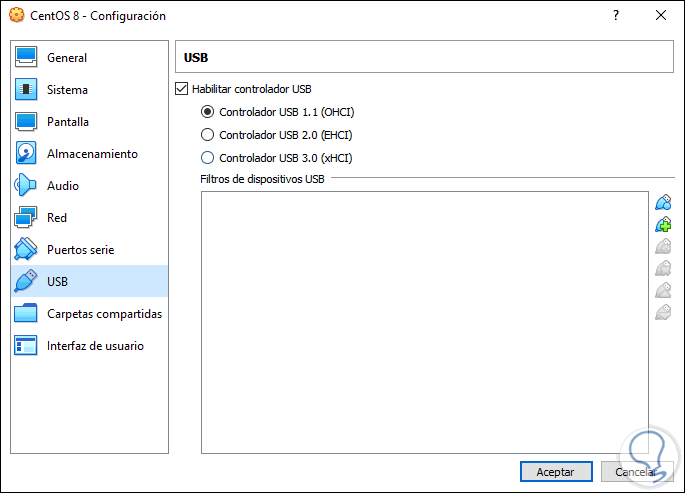Select Controlador USB 1.1 (OHCI)
This screenshot has height=493, width=685.
click(208, 112)
